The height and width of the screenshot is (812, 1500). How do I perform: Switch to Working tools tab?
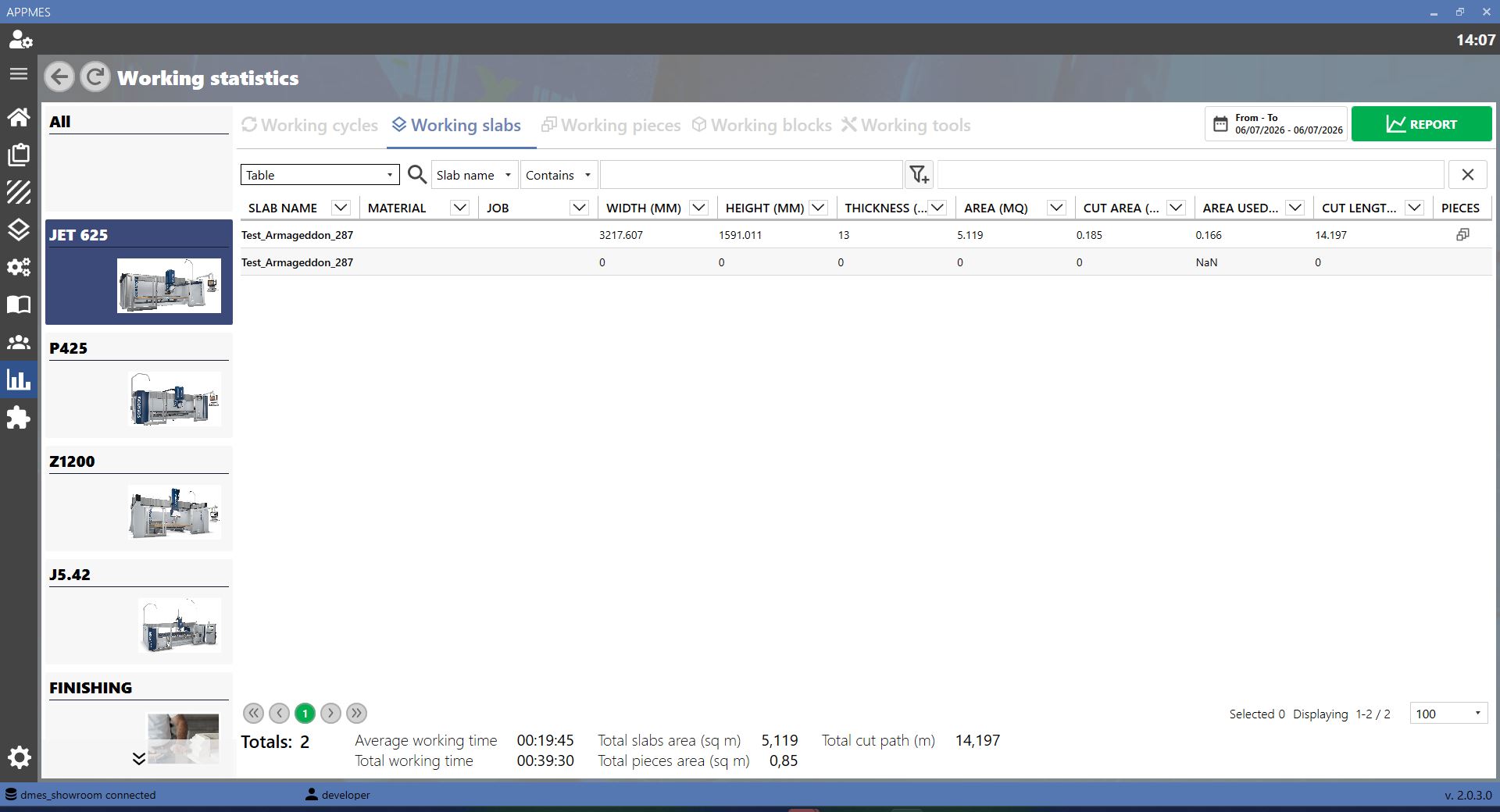click(x=906, y=125)
